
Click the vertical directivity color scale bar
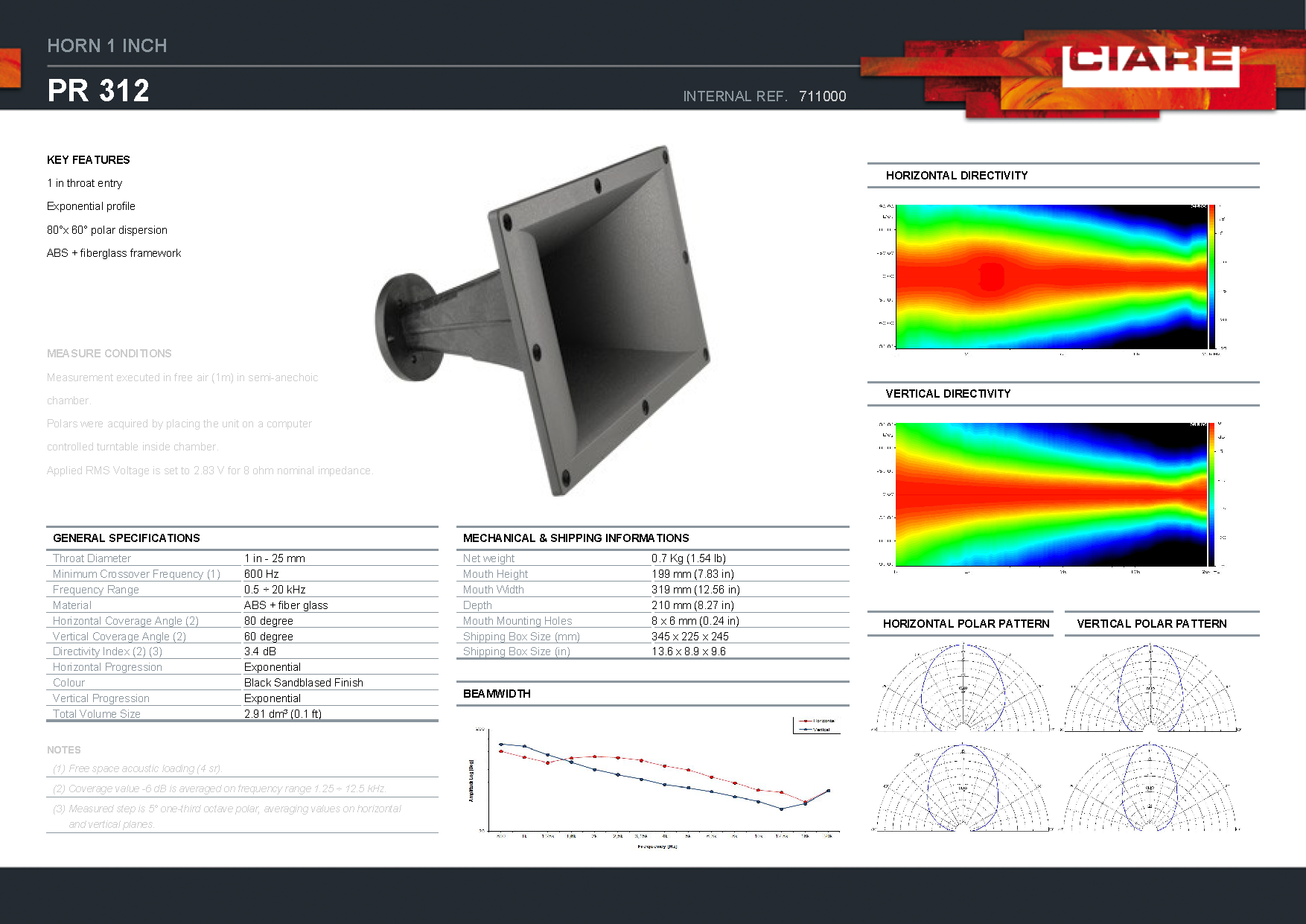point(1212,494)
